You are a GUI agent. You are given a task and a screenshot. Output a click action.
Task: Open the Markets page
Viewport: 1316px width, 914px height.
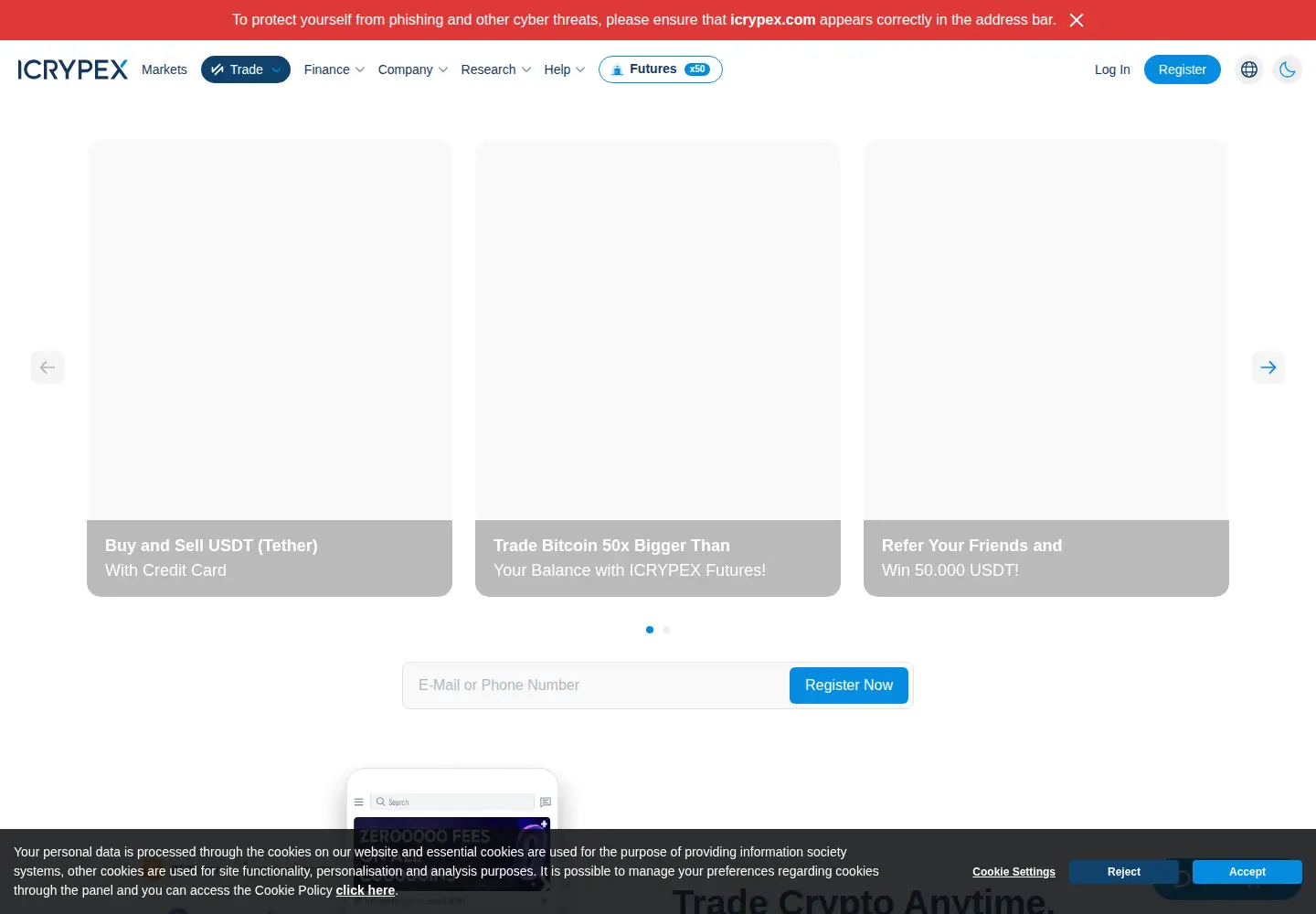(164, 69)
